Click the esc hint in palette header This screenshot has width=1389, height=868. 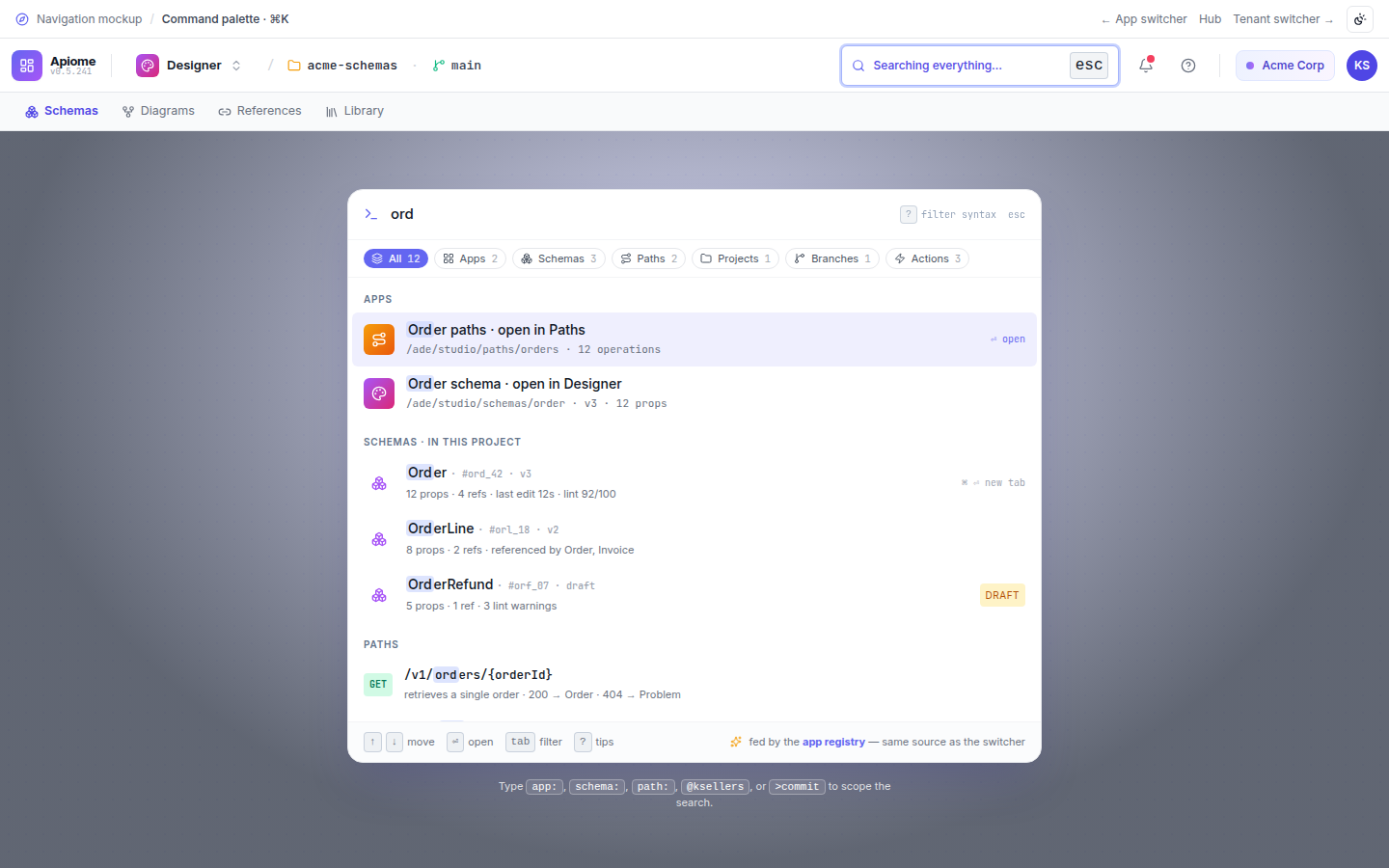point(1017,215)
